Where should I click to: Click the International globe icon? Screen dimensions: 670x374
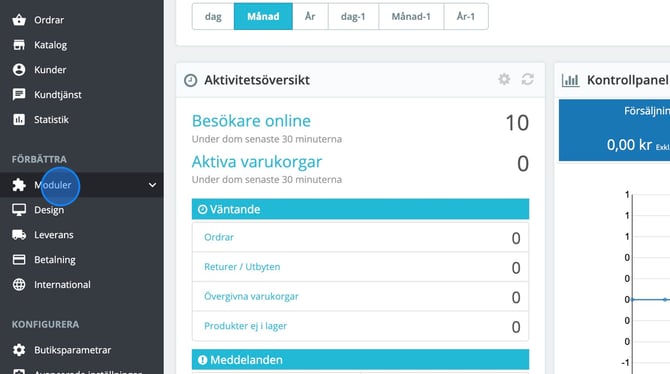point(19,285)
